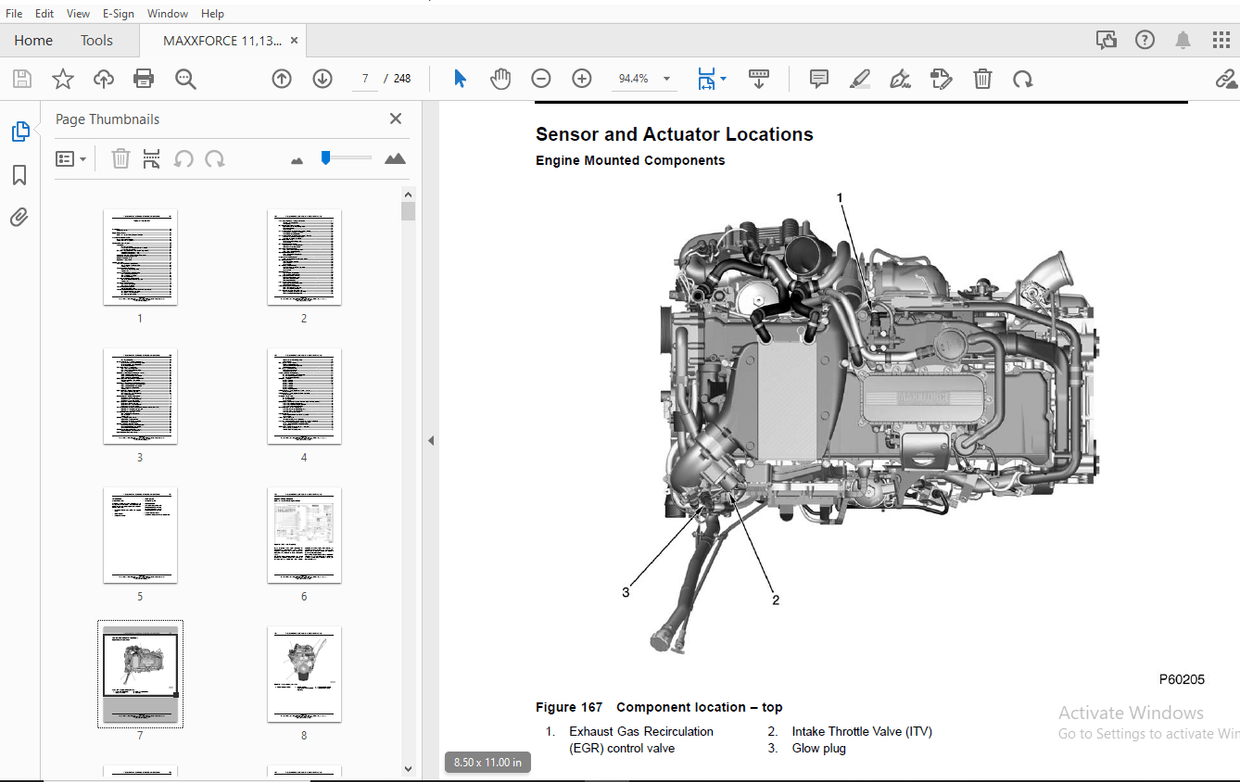1240x782 pixels.
Task: Open the Add Comment tool
Action: [x=818, y=78]
